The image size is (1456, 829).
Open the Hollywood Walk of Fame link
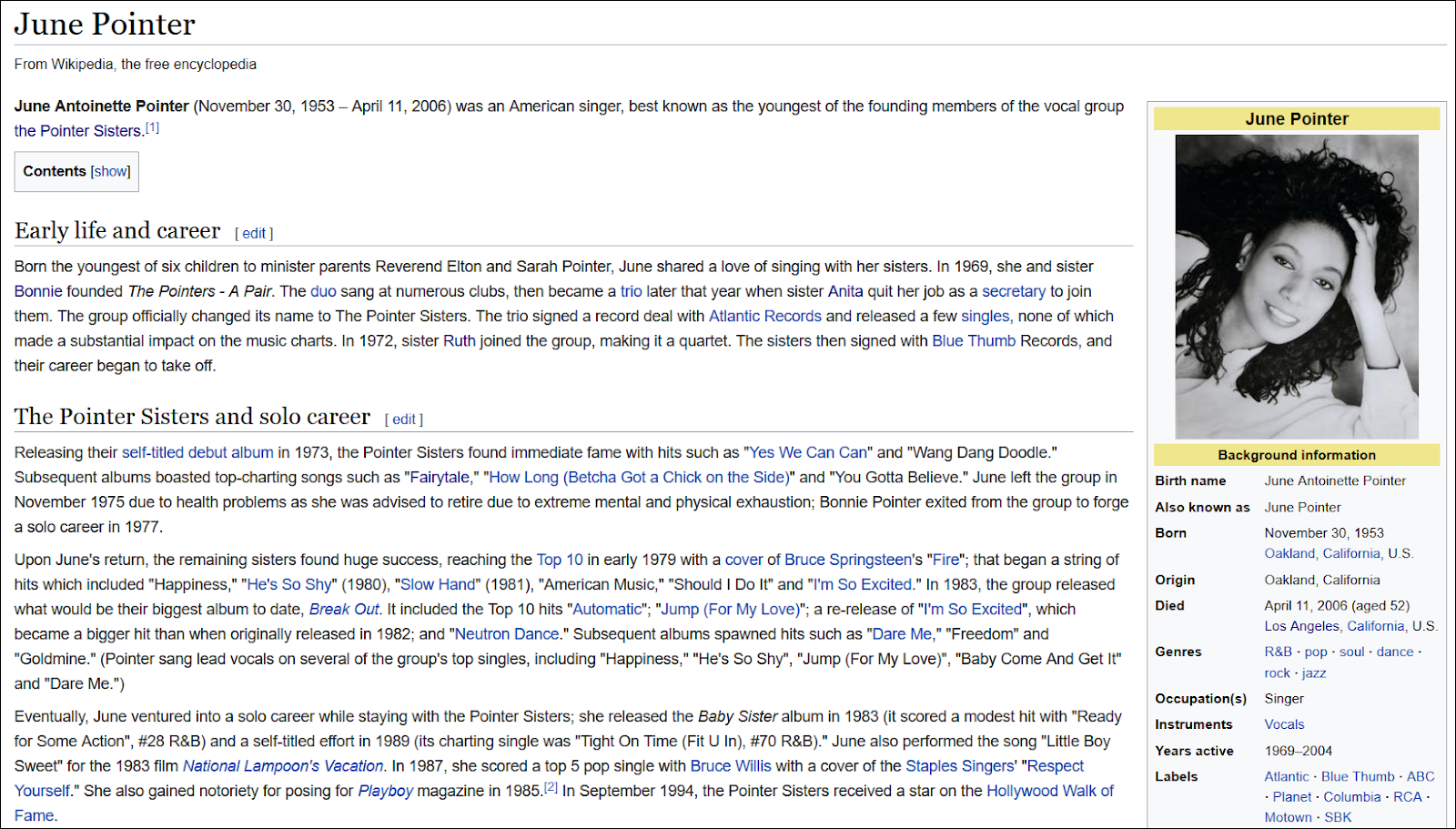pyautogui.click(x=563, y=803)
